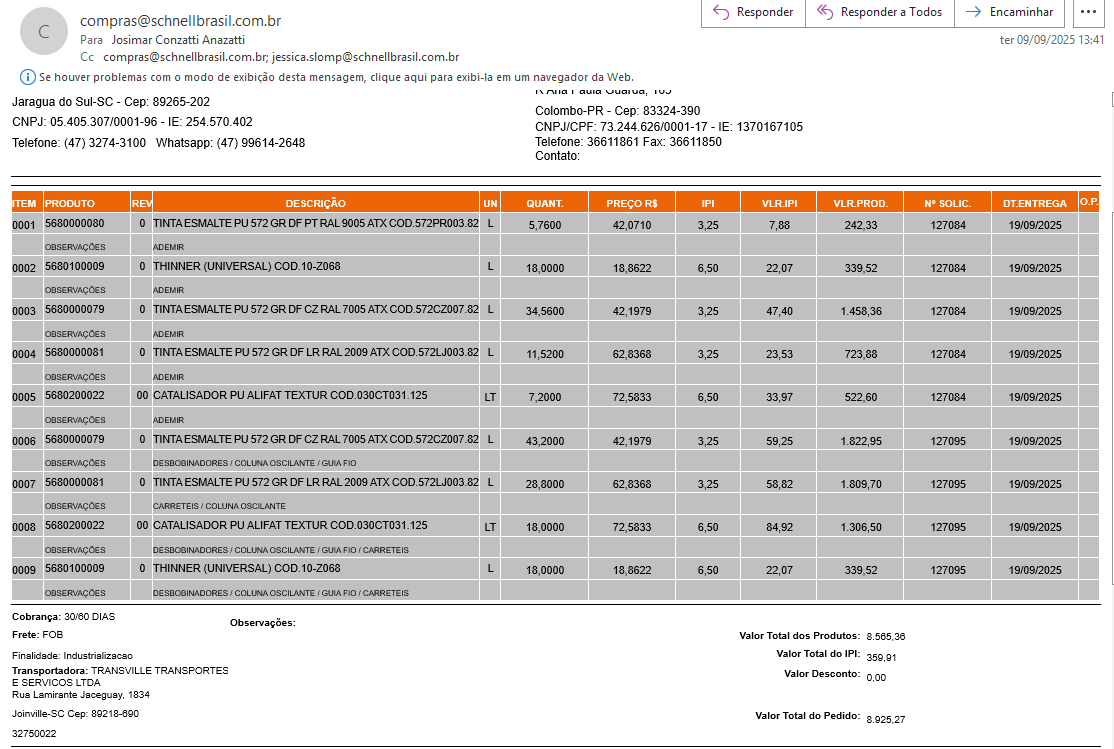Forward the email with Encaminhar
The width and height of the screenshot is (1114, 749).
[1009, 12]
